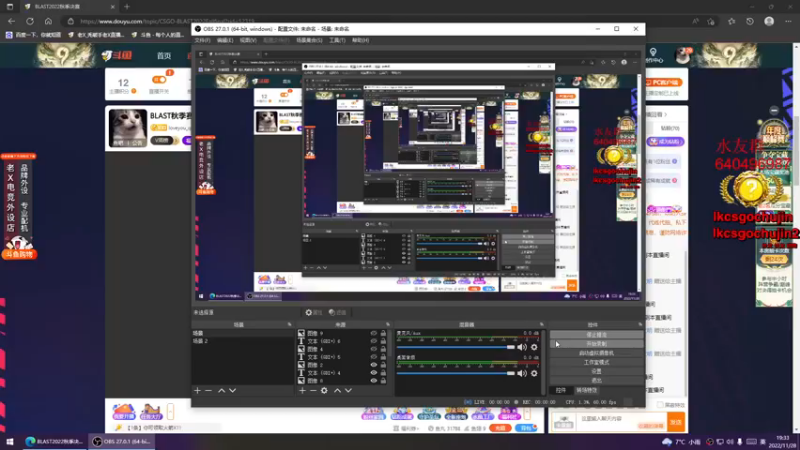Viewport: 800px width, 450px height.
Task: Open OBS 设置 button
Action: (596, 371)
